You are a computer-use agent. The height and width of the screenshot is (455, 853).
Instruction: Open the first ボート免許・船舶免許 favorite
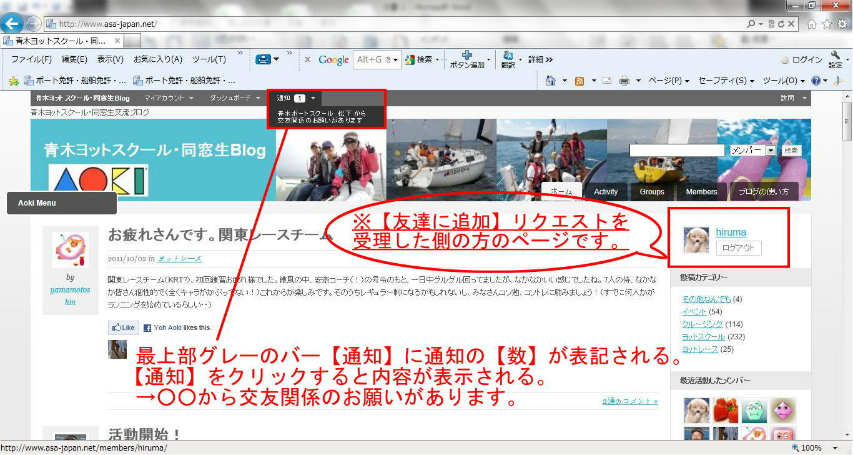click(75, 81)
